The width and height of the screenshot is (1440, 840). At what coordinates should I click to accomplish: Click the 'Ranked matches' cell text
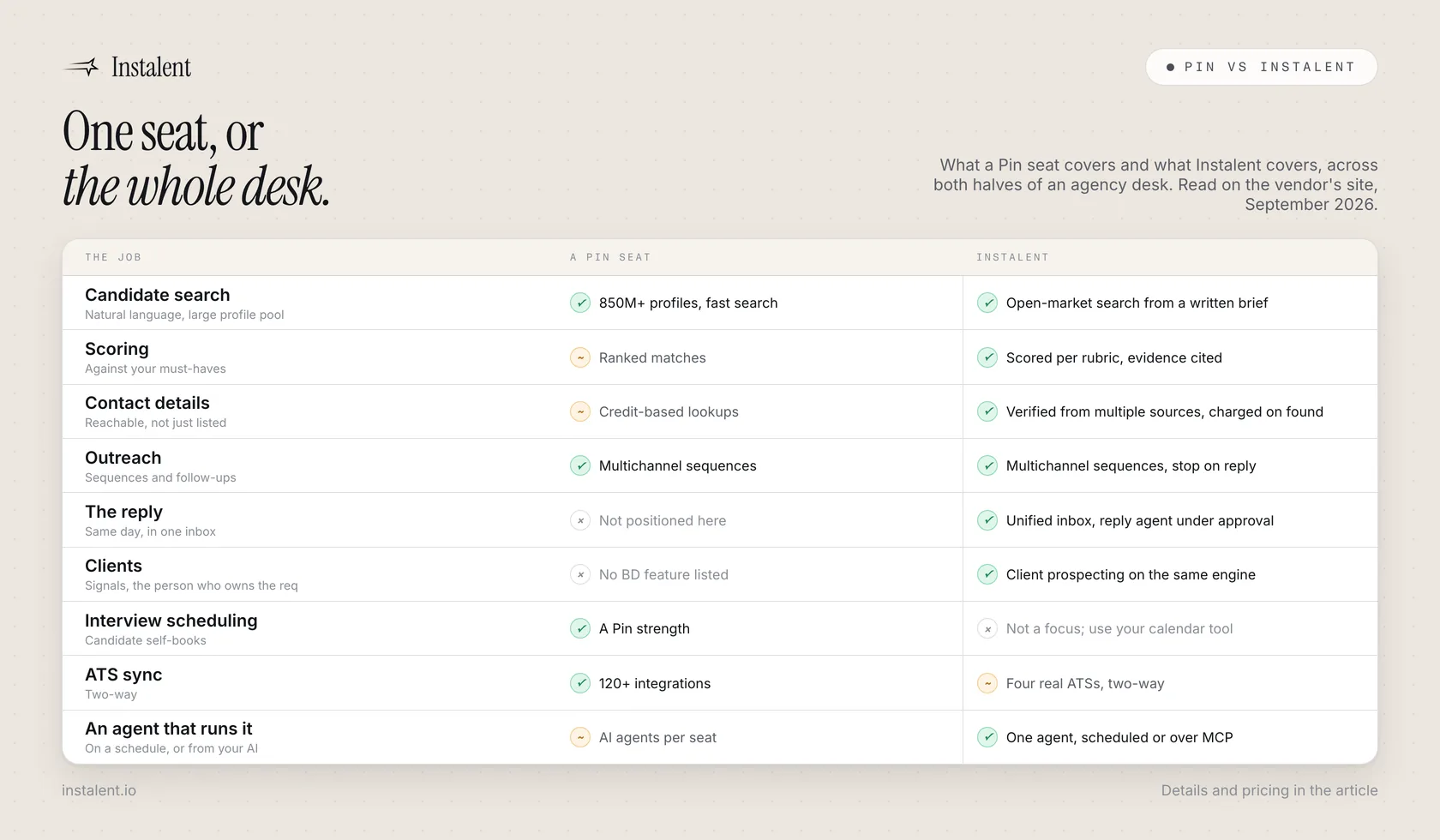tap(652, 357)
